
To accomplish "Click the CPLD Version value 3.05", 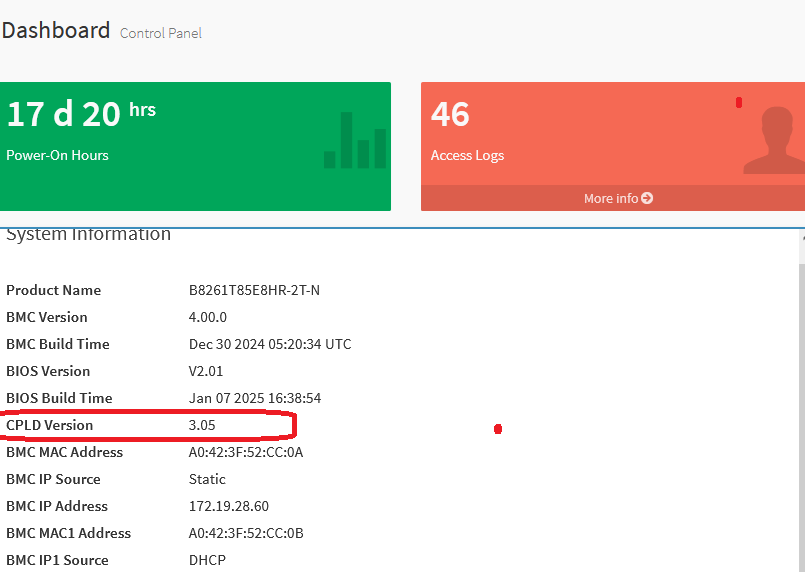I will tap(203, 425).
